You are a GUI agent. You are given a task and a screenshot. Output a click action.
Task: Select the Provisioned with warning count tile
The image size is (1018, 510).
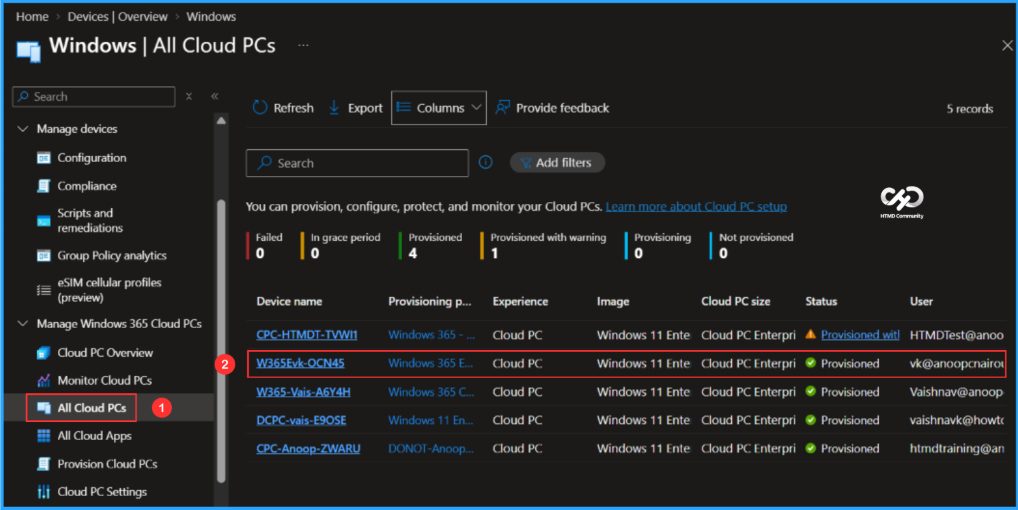point(543,245)
